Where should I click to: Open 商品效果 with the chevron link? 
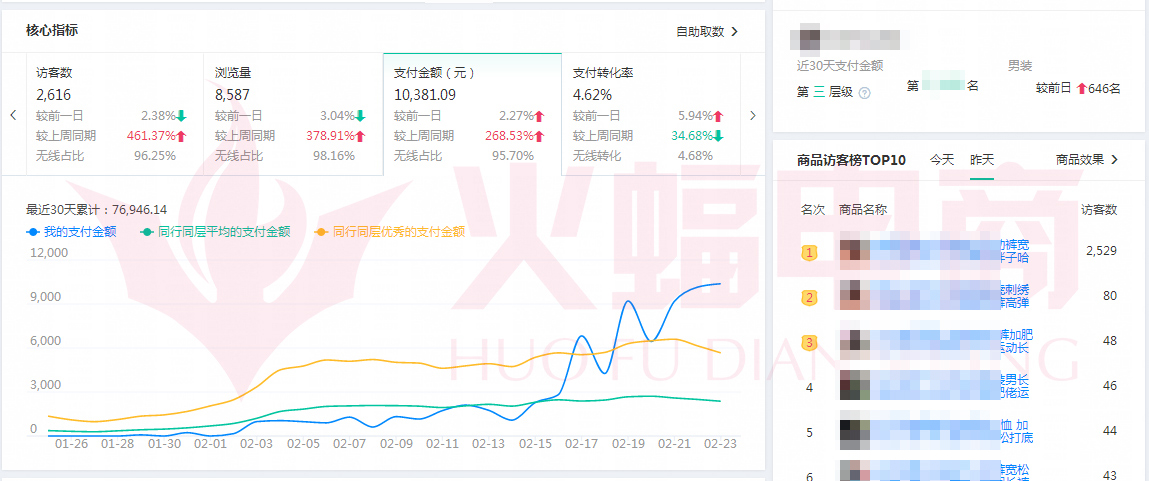point(1114,159)
